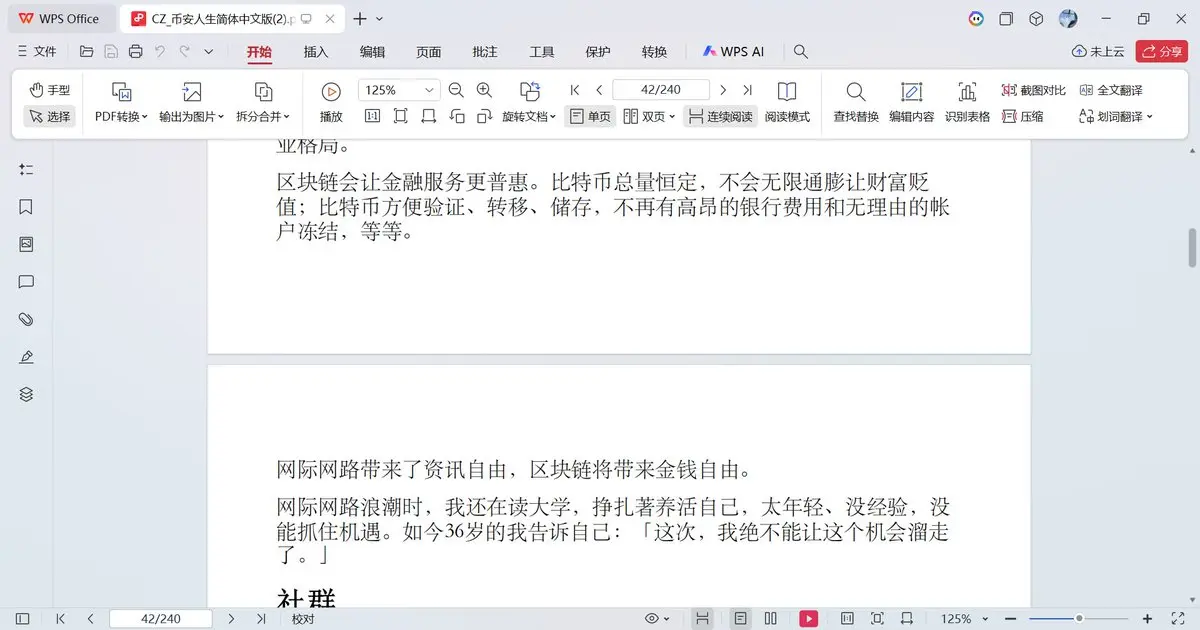Rotate page counterclockwise icon
Viewport: 1200px width, 630px height.
coord(457,116)
